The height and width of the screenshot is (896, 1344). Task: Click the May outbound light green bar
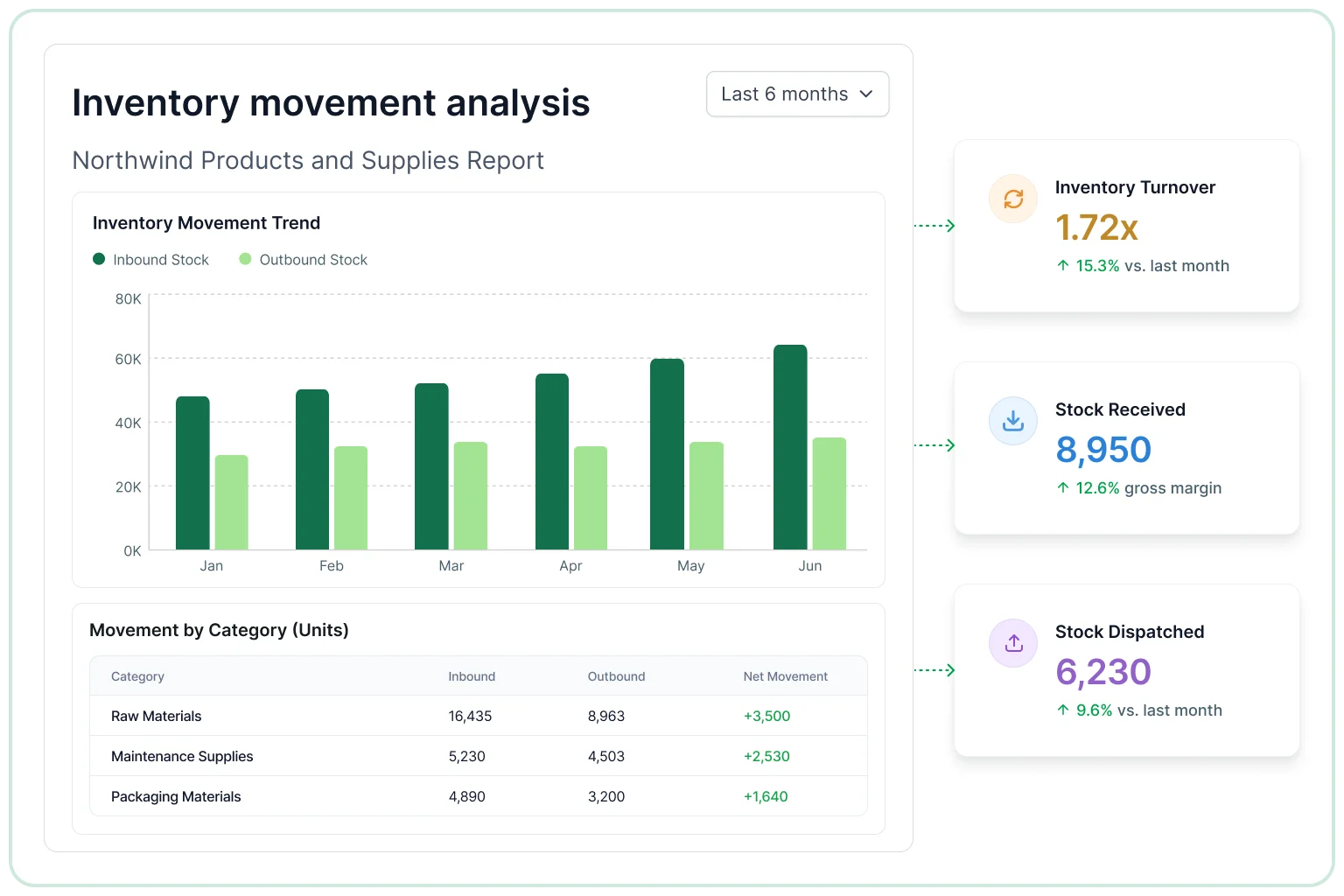(706, 496)
